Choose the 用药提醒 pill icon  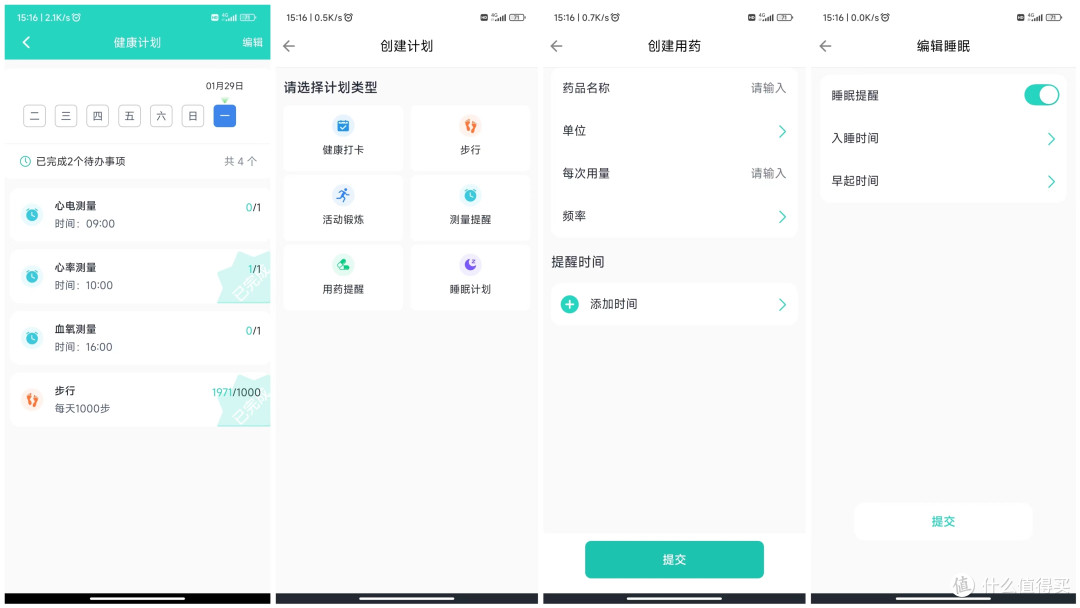point(343,265)
